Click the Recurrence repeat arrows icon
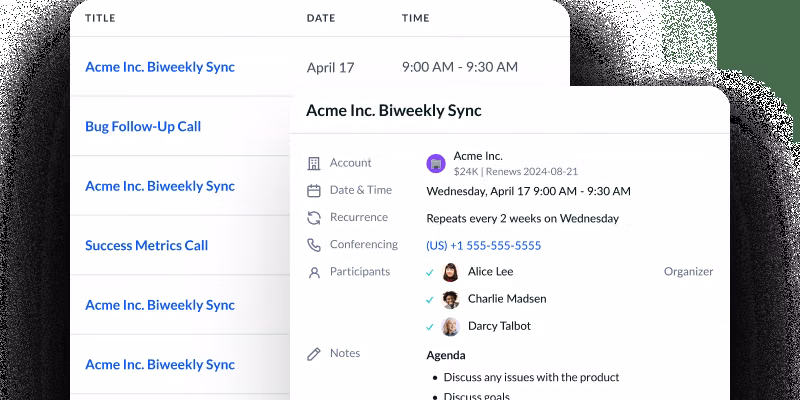This screenshot has height=400, width=800. pos(314,217)
